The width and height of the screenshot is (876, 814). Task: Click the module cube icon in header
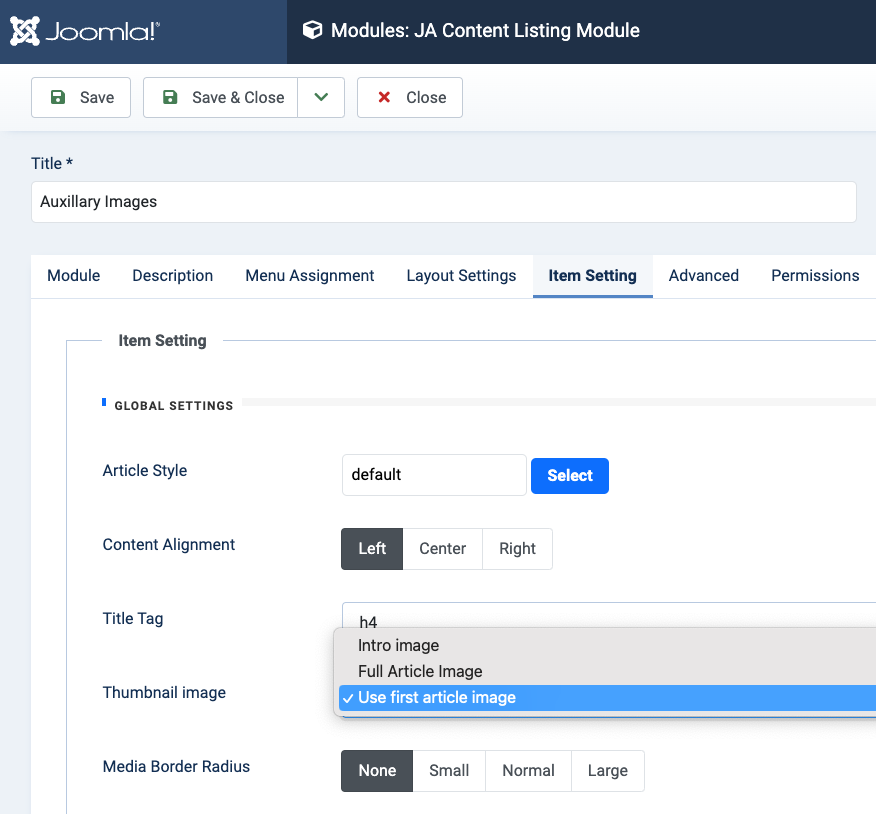[x=313, y=31]
